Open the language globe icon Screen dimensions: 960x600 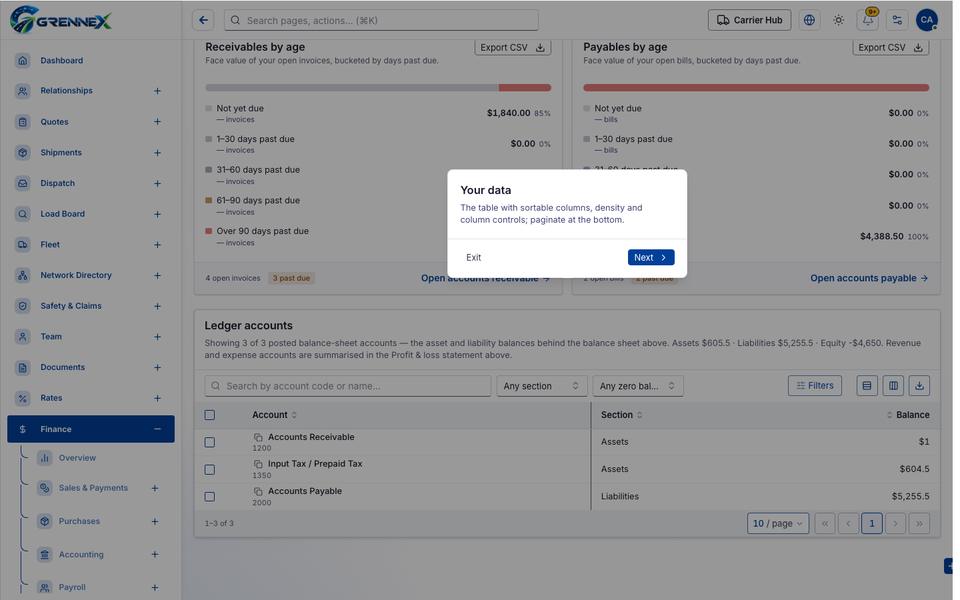[x=809, y=20]
